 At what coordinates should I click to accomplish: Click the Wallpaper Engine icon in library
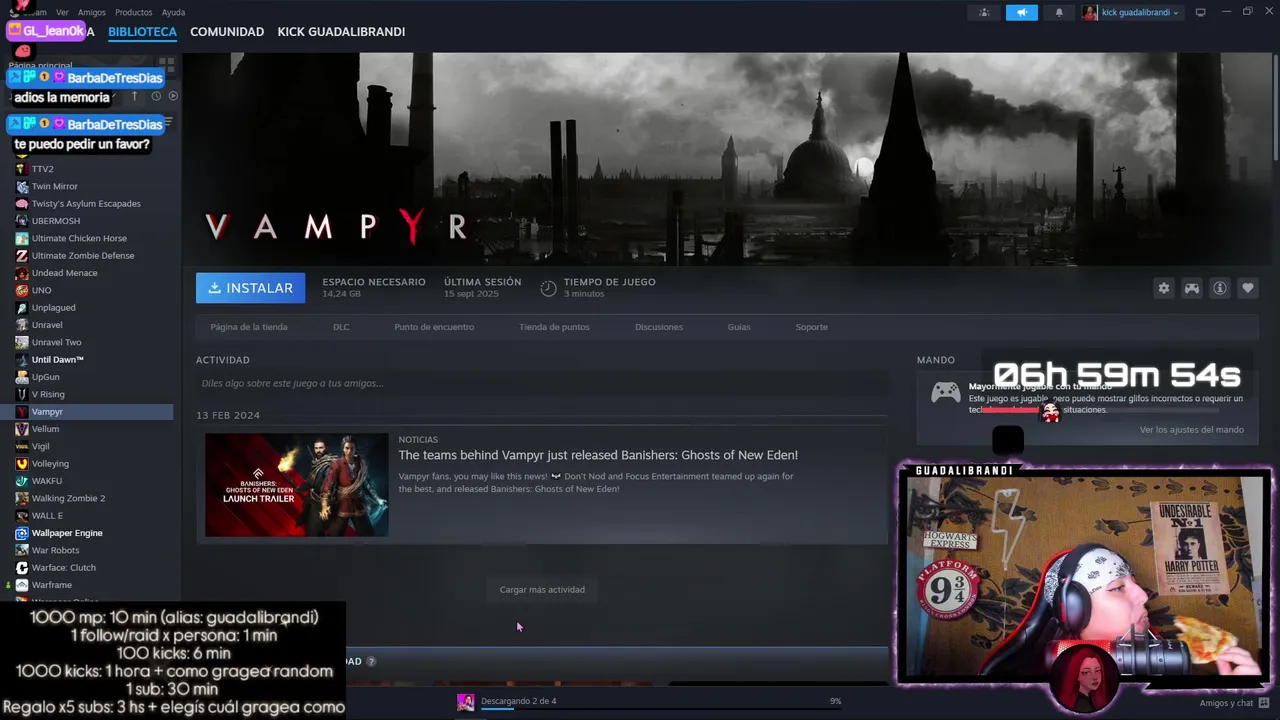(22, 533)
